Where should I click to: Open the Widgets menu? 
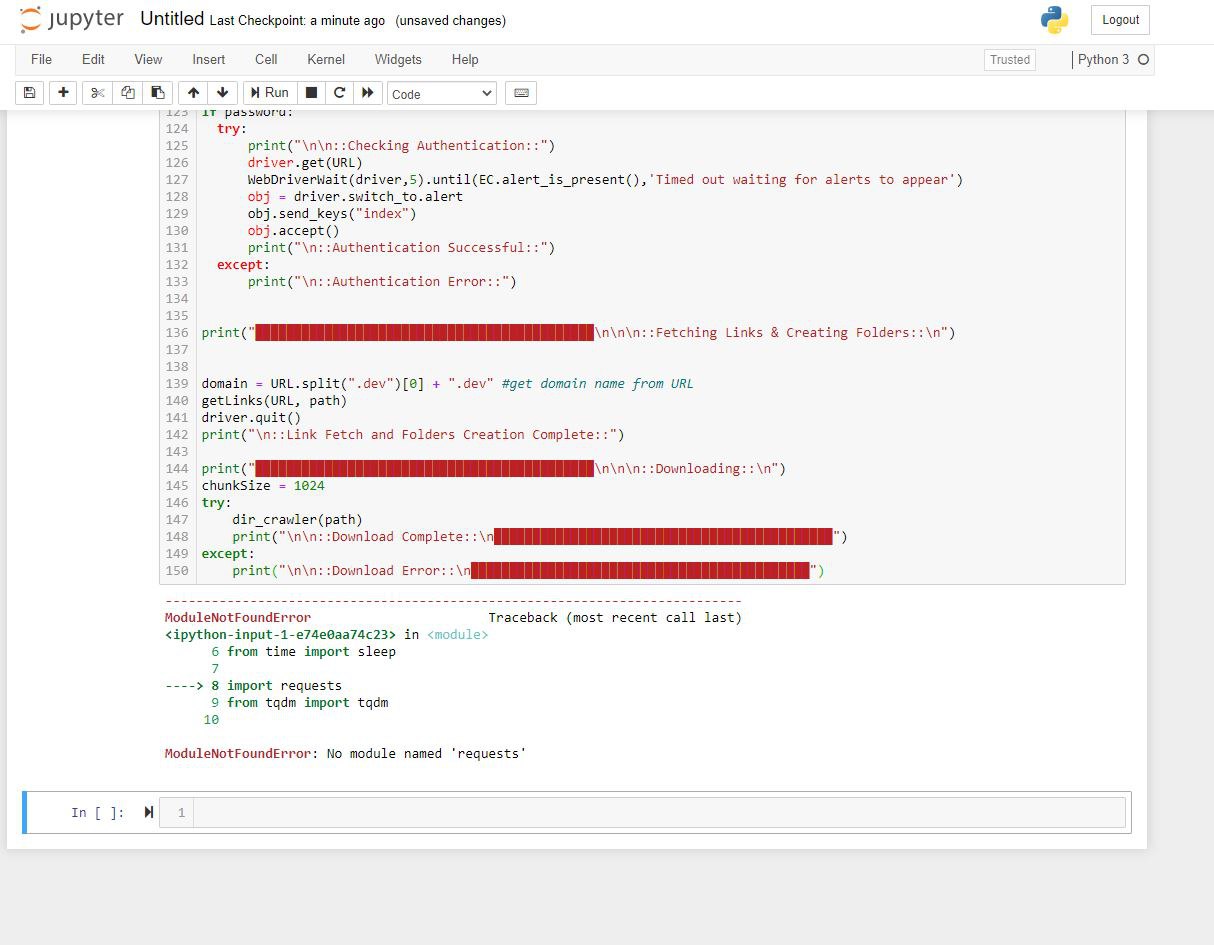click(398, 59)
